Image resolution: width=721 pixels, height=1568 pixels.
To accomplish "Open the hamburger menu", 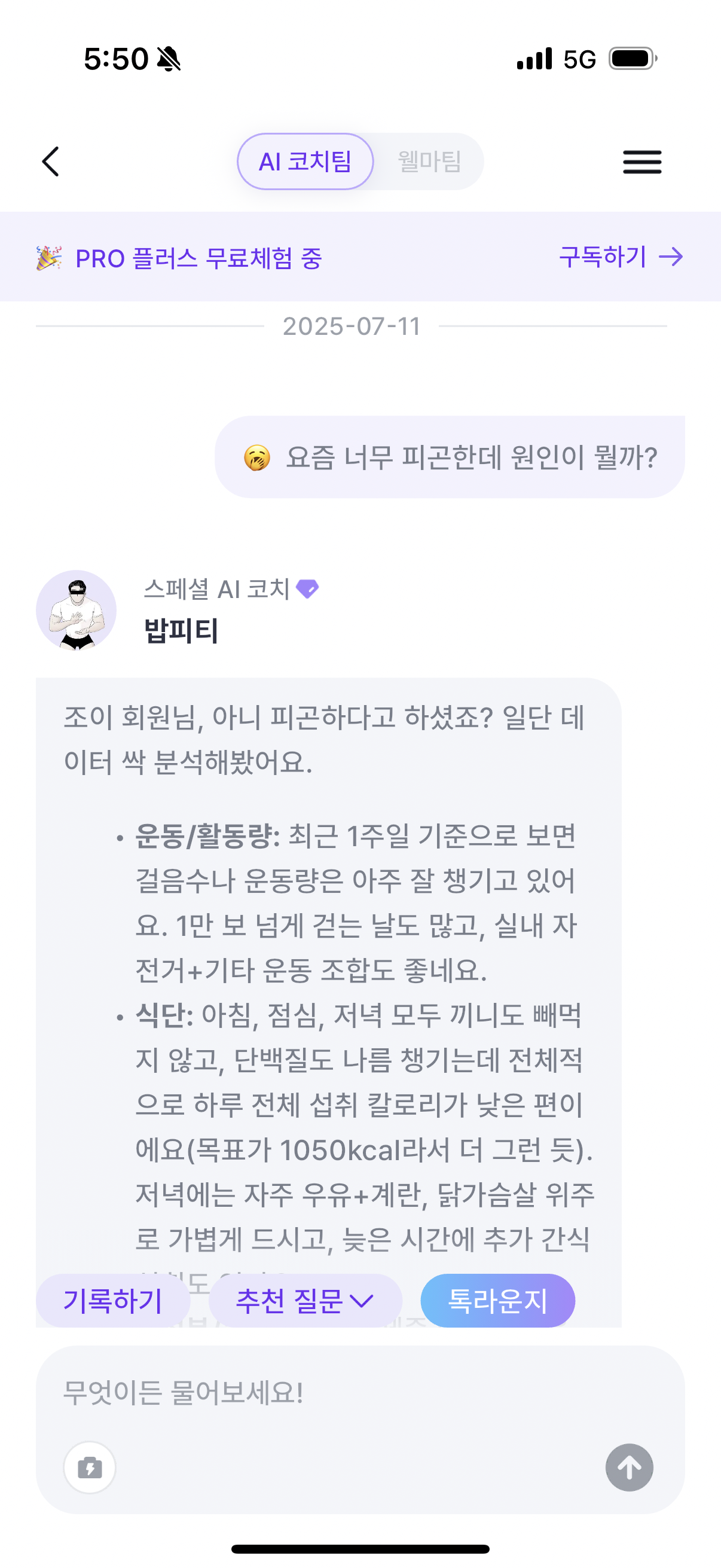I will pos(642,162).
